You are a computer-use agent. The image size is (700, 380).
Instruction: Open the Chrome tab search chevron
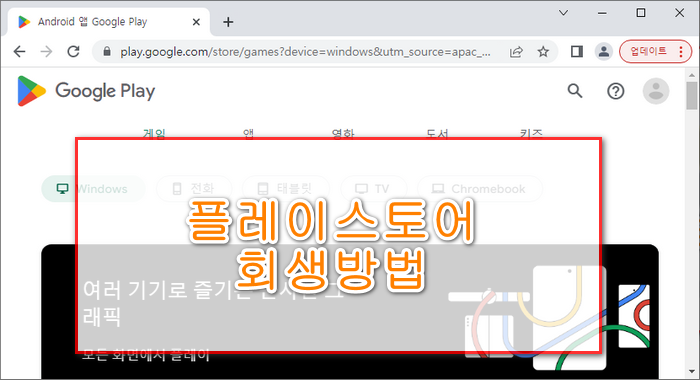[x=563, y=13]
